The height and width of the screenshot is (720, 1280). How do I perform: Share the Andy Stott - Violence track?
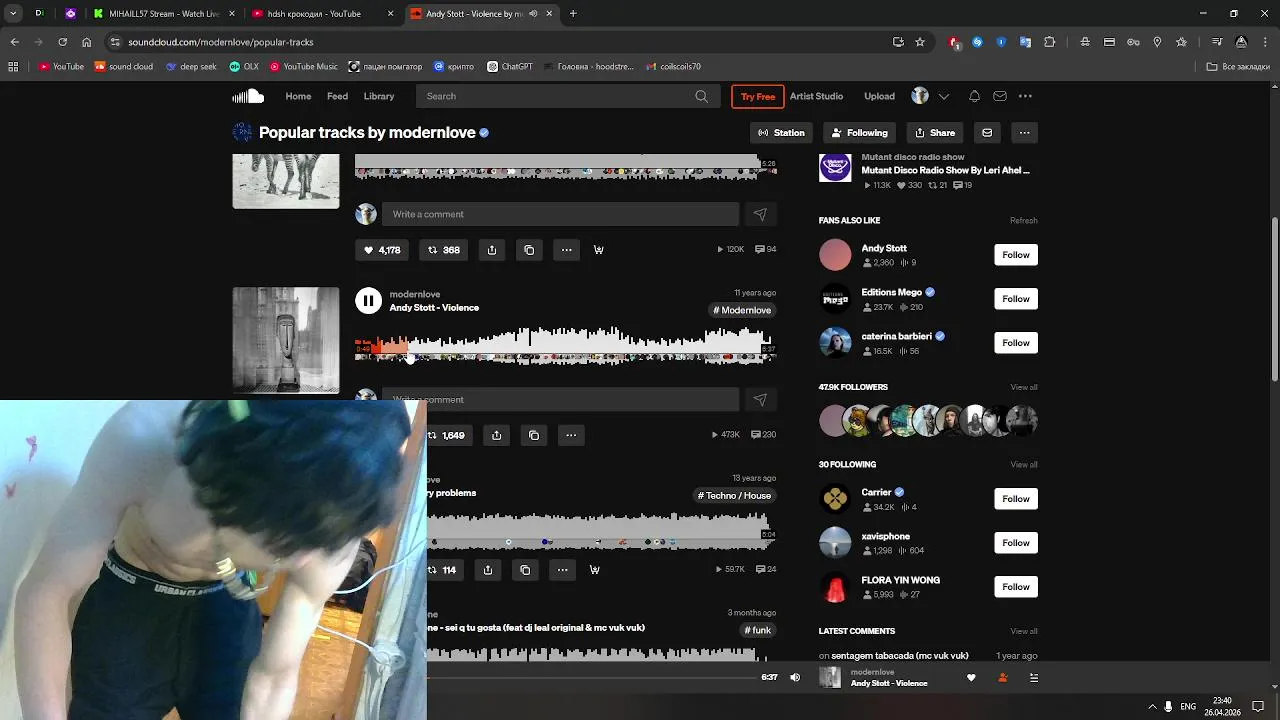tap(497, 435)
